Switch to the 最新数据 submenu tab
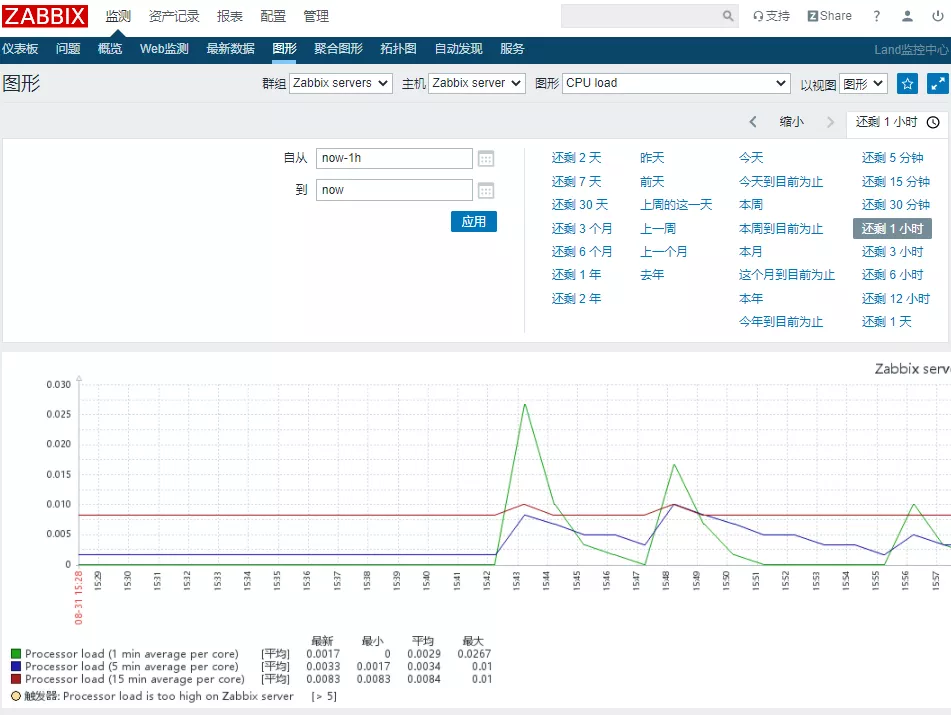 pos(230,49)
